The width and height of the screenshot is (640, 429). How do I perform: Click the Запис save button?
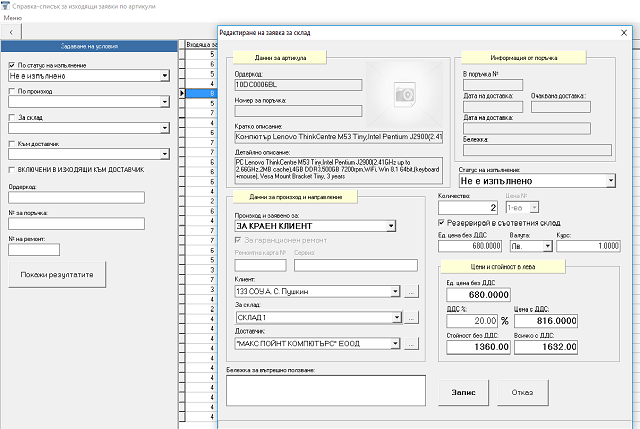click(x=463, y=392)
